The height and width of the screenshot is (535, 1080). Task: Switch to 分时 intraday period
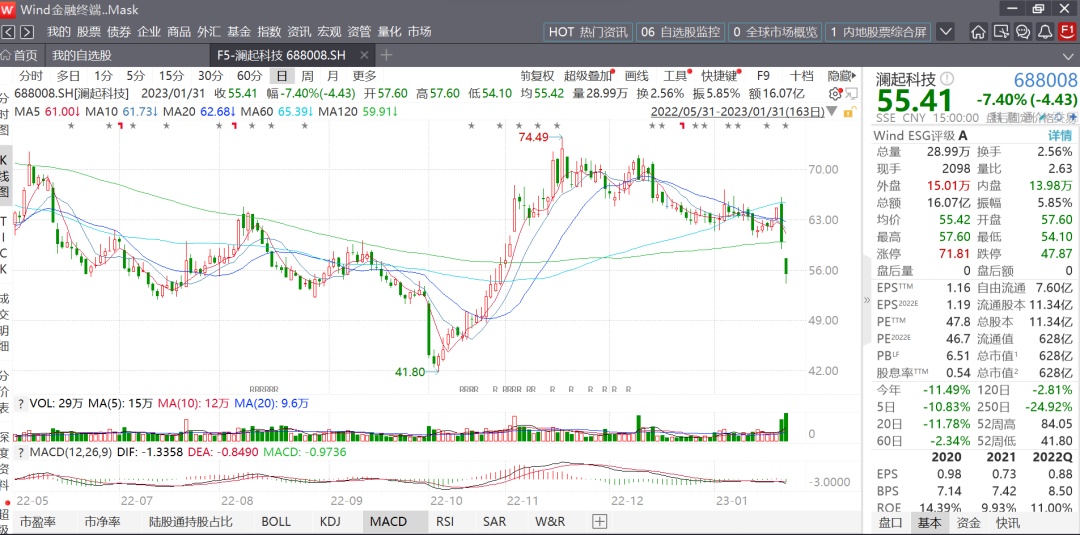pyautogui.click(x=31, y=76)
